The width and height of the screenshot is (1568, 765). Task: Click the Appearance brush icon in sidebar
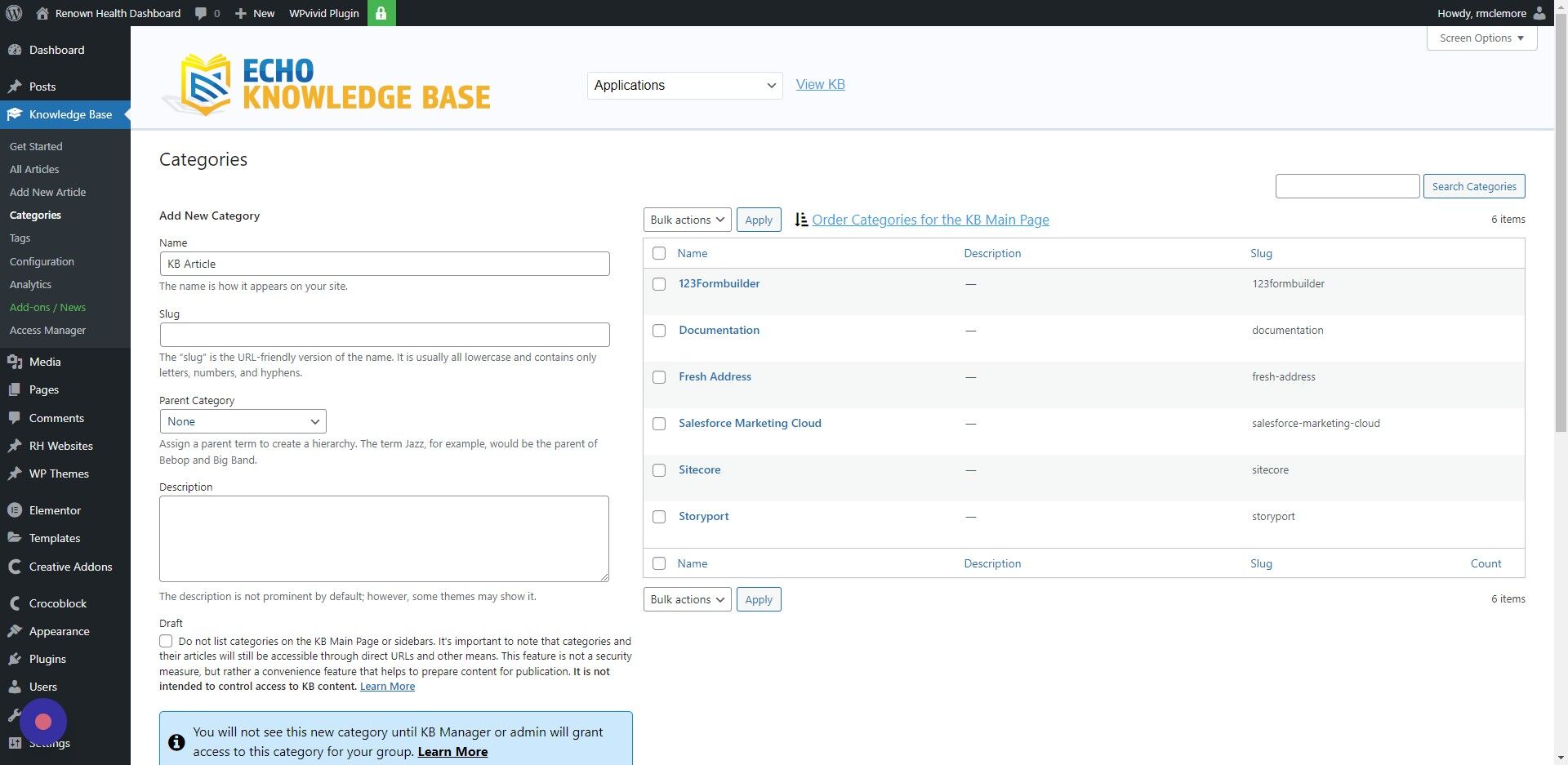click(x=15, y=631)
